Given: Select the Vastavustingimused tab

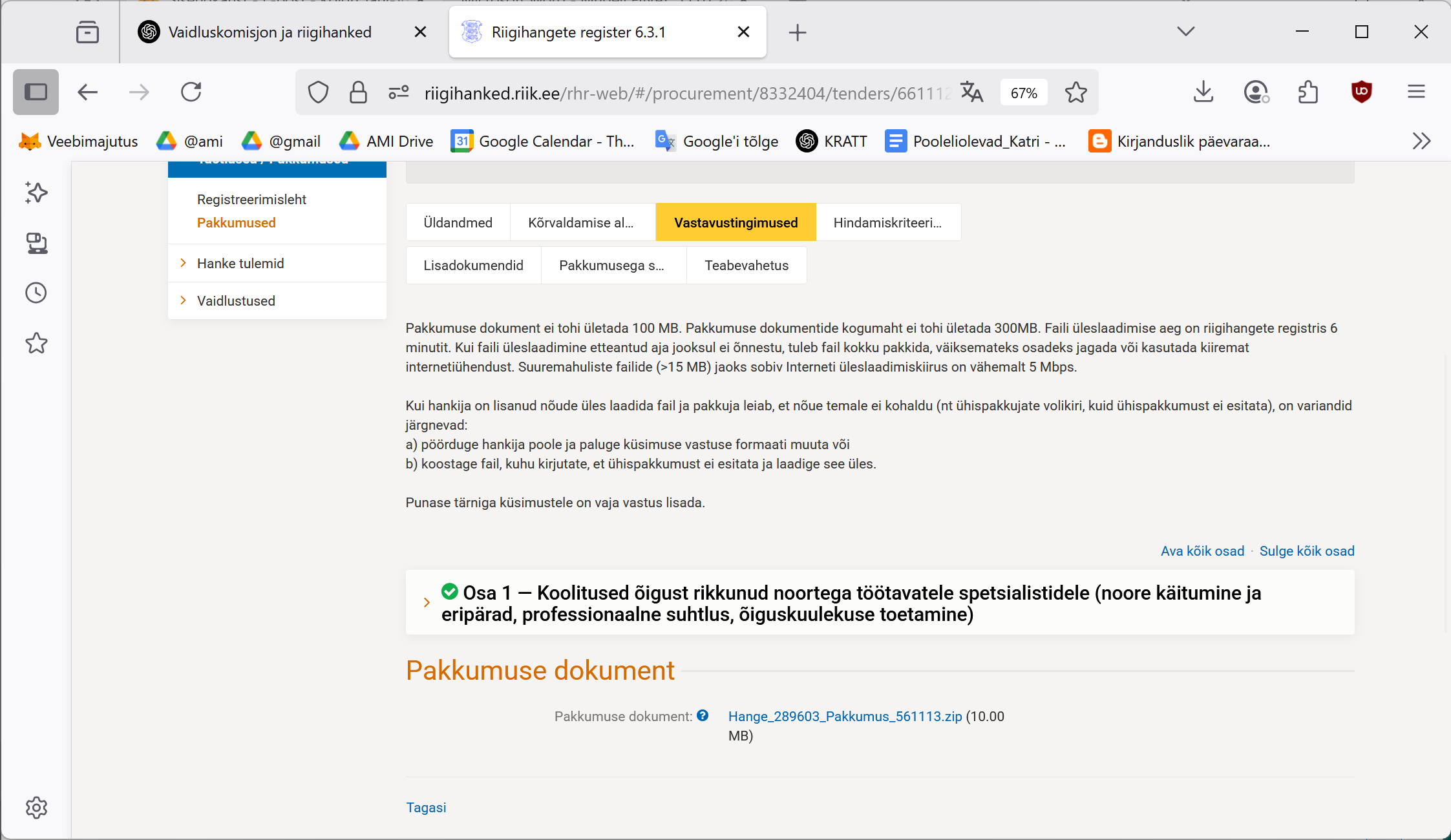Looking at the screenshot, I should point(736,222).
